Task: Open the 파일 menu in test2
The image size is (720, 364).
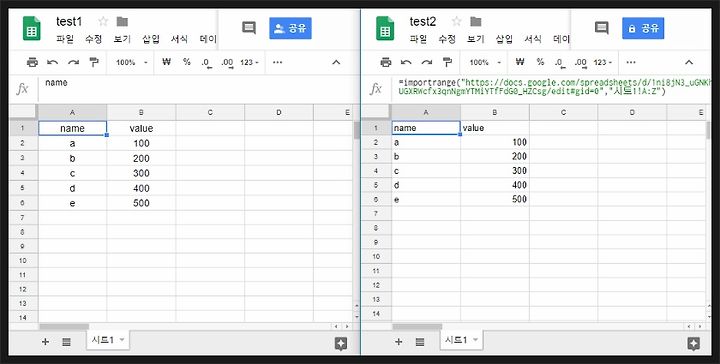Action: click(x=418, y=39)
